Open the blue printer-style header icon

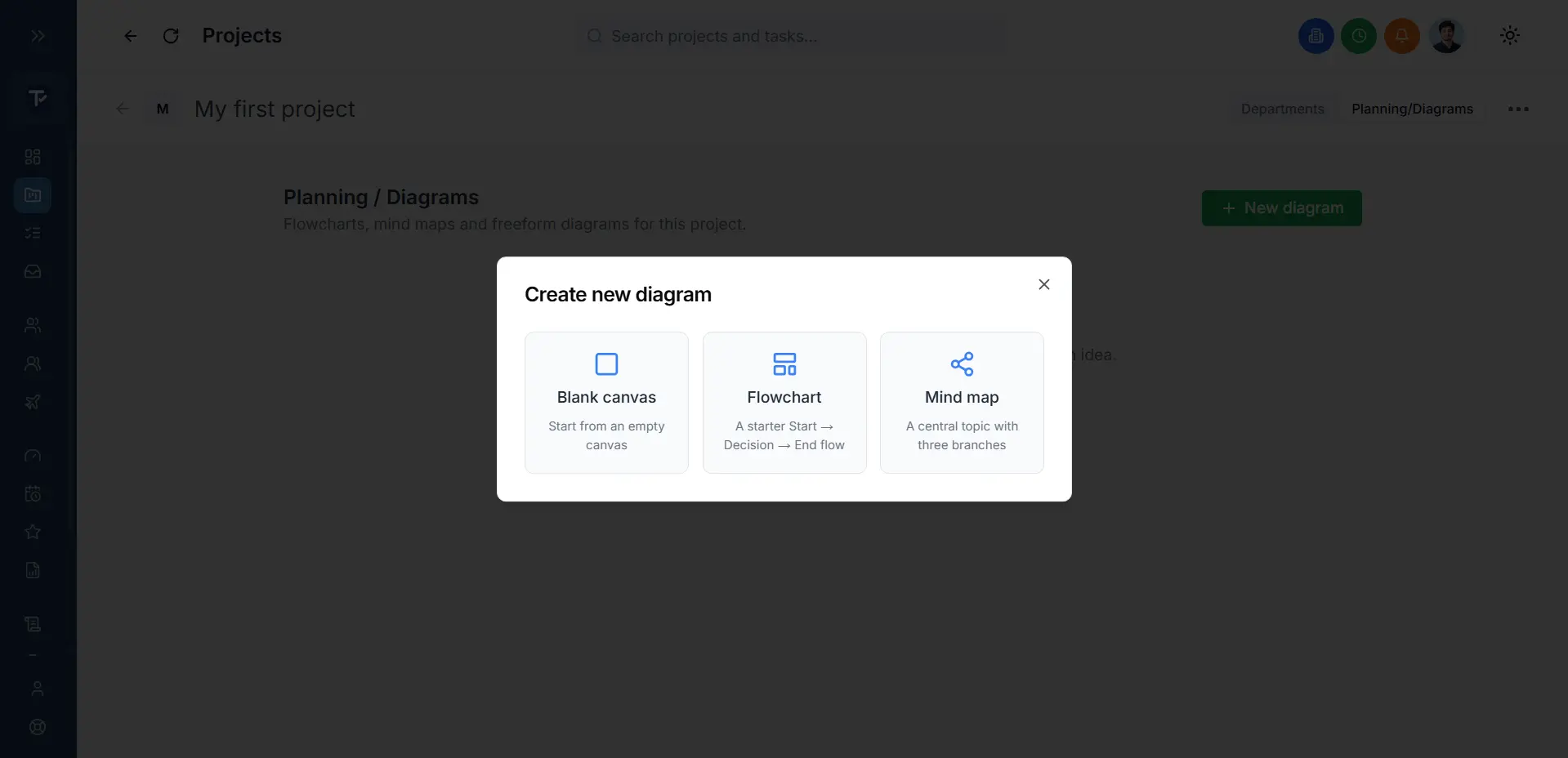point(1316,36)
